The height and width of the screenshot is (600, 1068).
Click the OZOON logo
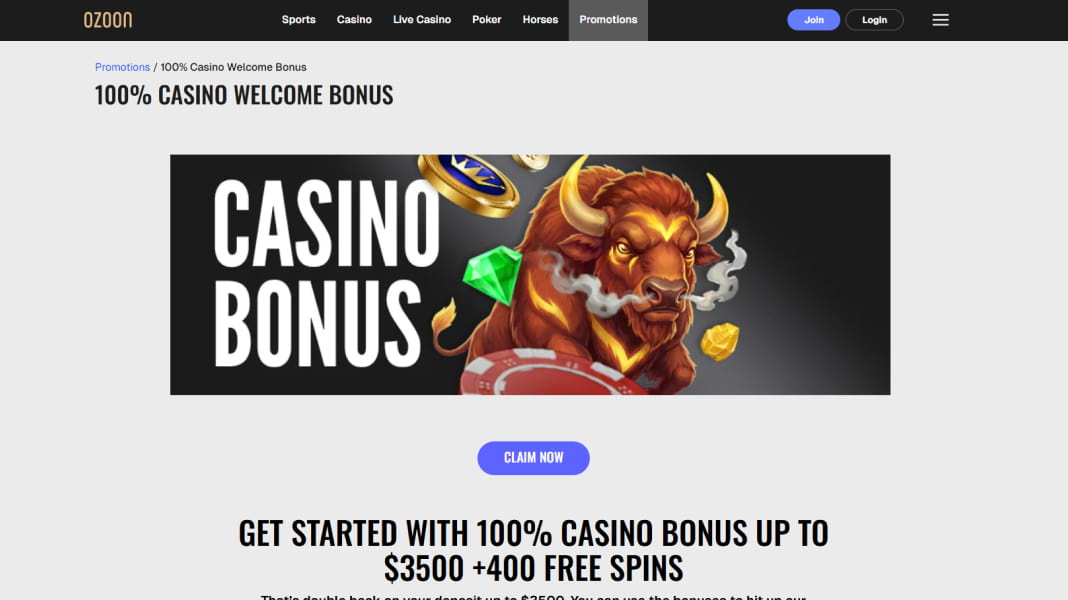click(108, 20)
